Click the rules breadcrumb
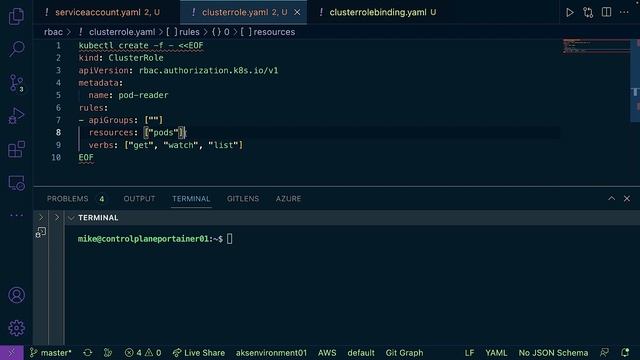The image size is (640, 360). 183,32
